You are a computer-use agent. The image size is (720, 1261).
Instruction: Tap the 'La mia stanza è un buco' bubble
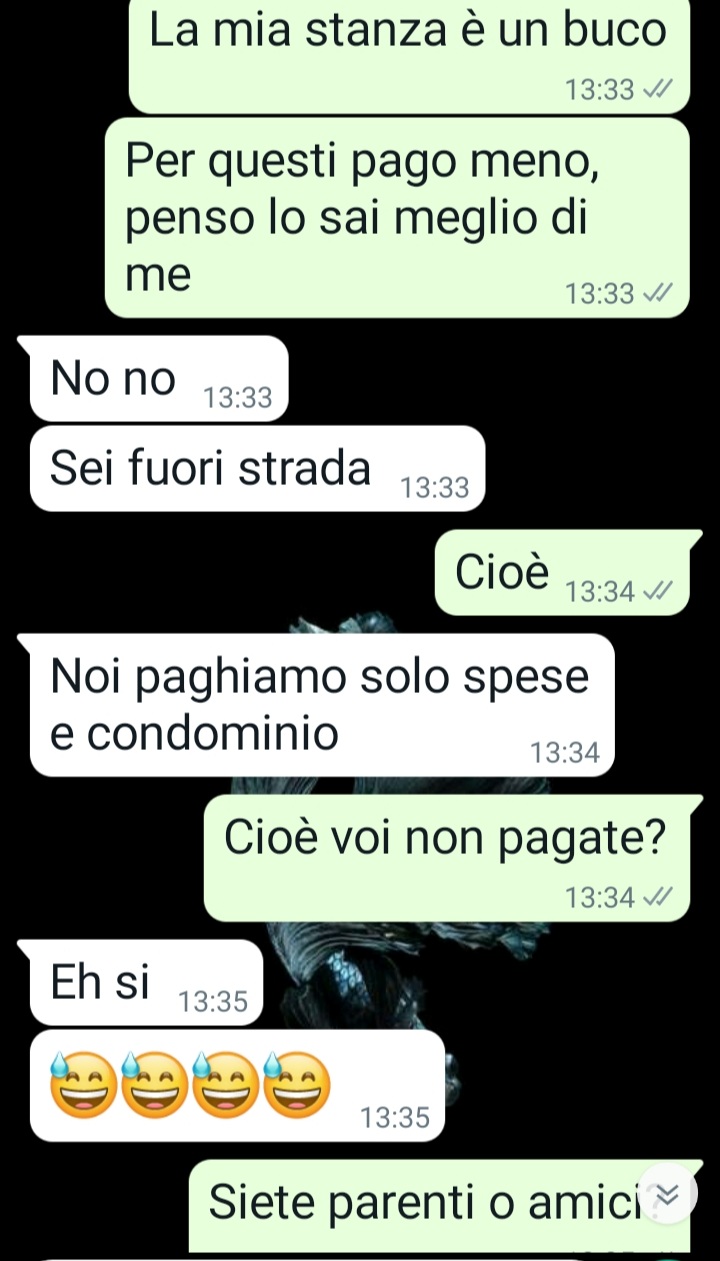(x=409, y=55)
